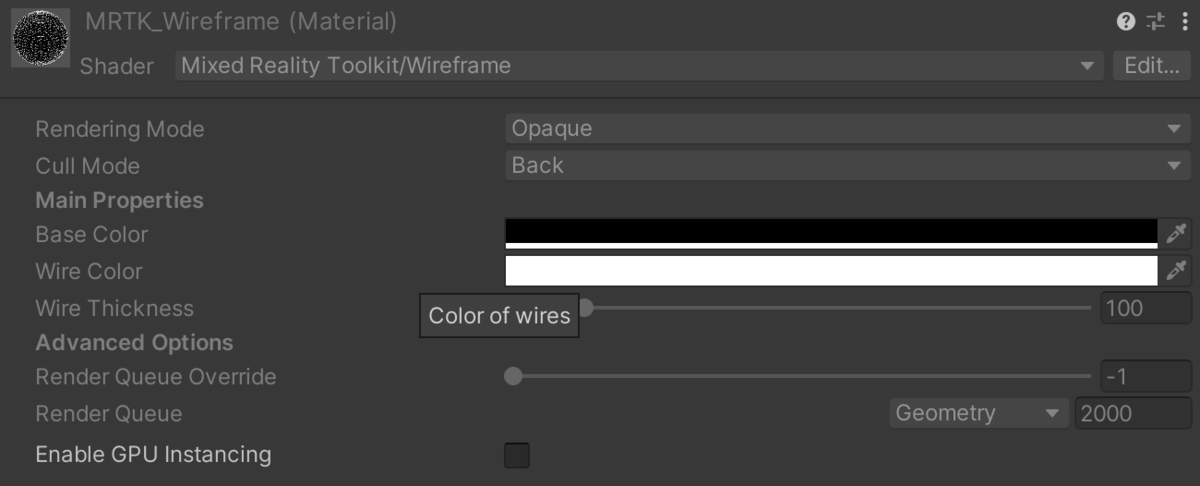Expand the Cull Mode dropdown
This screenshot has height=486, width=1200.
847,165
